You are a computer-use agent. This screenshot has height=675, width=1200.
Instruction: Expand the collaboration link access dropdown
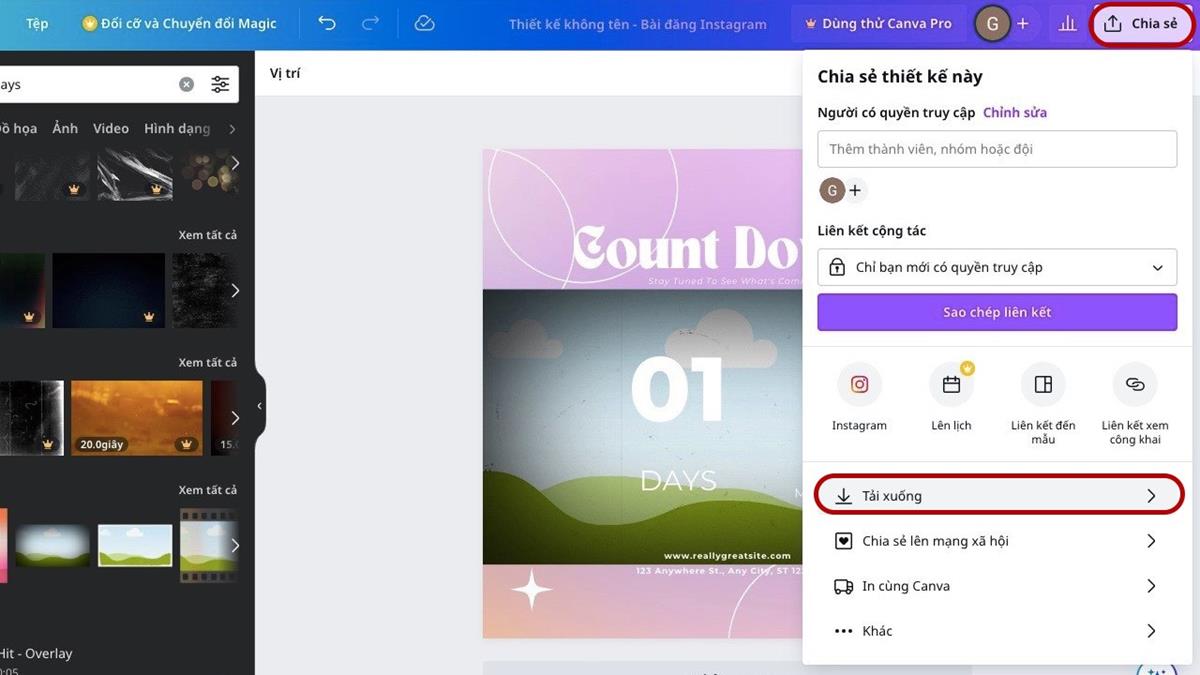pos(997,268)
